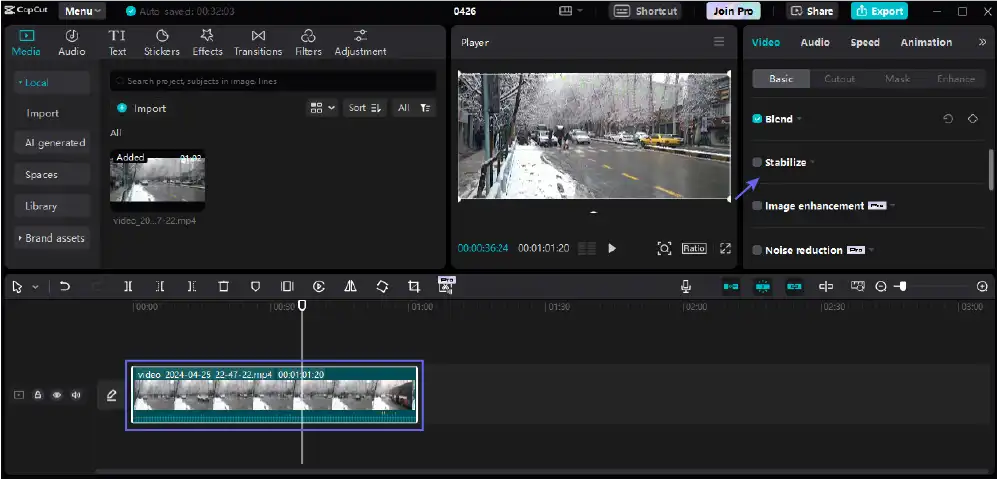Switch to the Speed tab
This screenshot has height=480, width=998.
[x=865, y=42]
